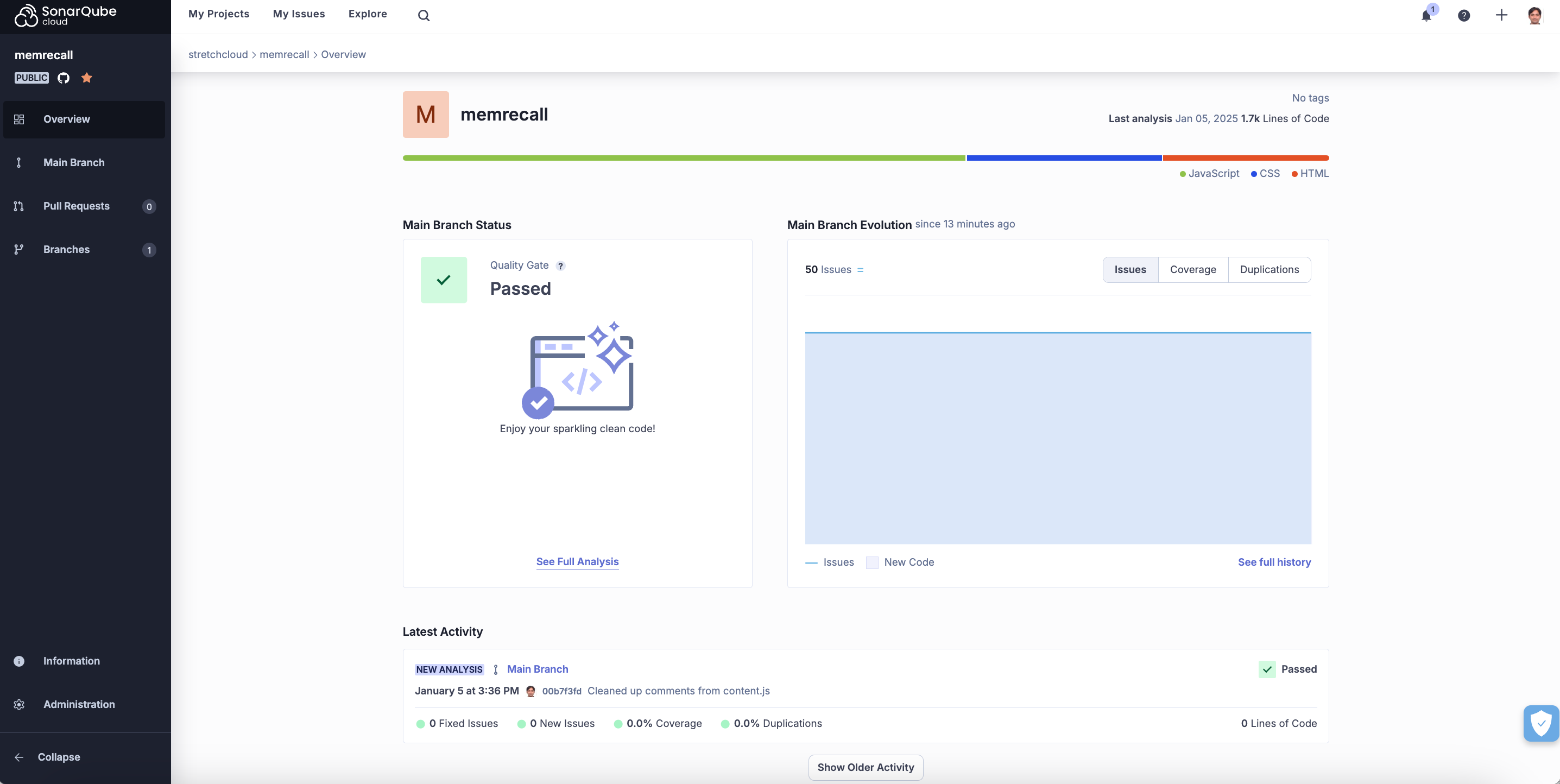Switch the chart to Duplications
1560x784 pixels.
point(1269,269)
